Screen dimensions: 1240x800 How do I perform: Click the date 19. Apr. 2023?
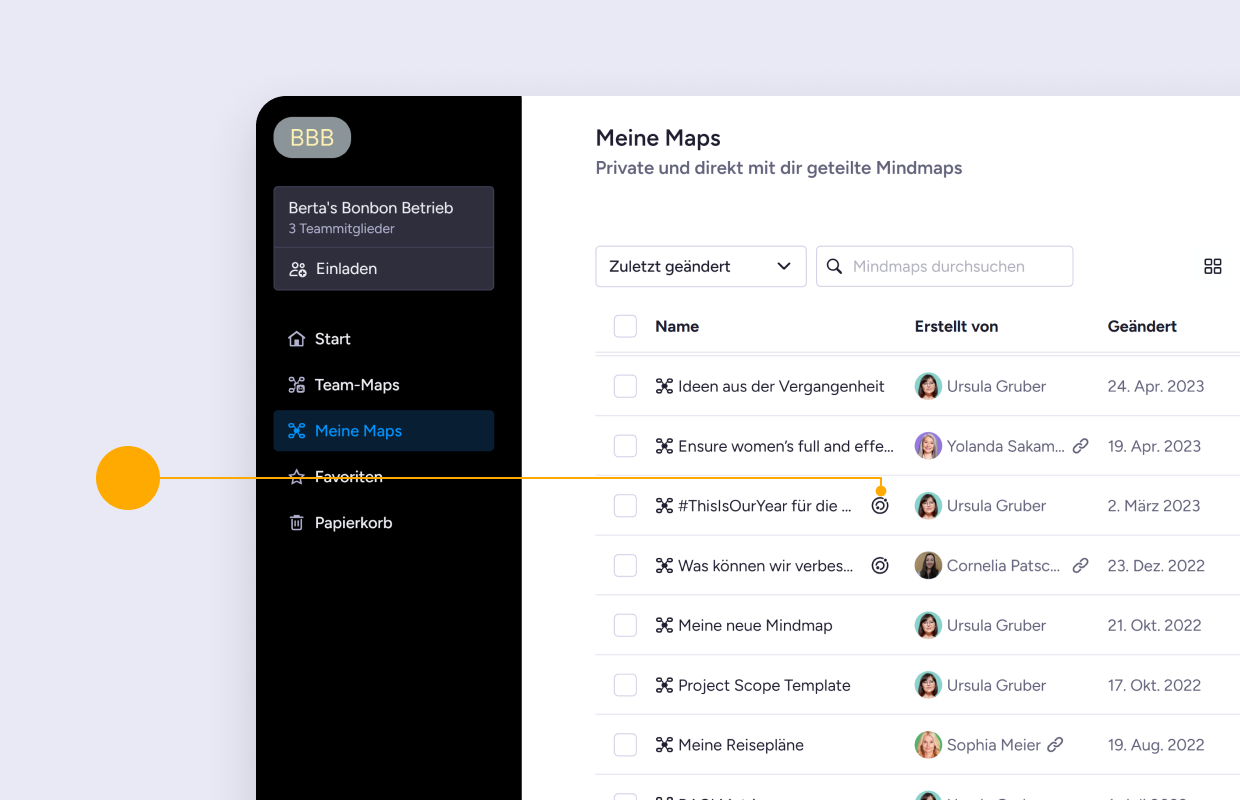coord(1154,446)
